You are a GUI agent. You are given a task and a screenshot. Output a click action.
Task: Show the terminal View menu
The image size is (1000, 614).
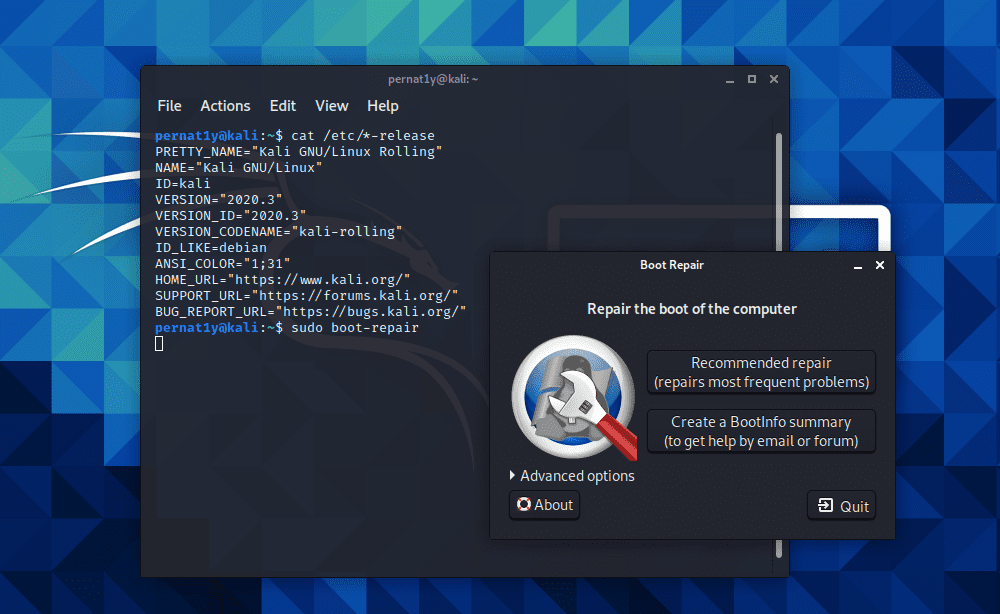(x=331, y=106)
